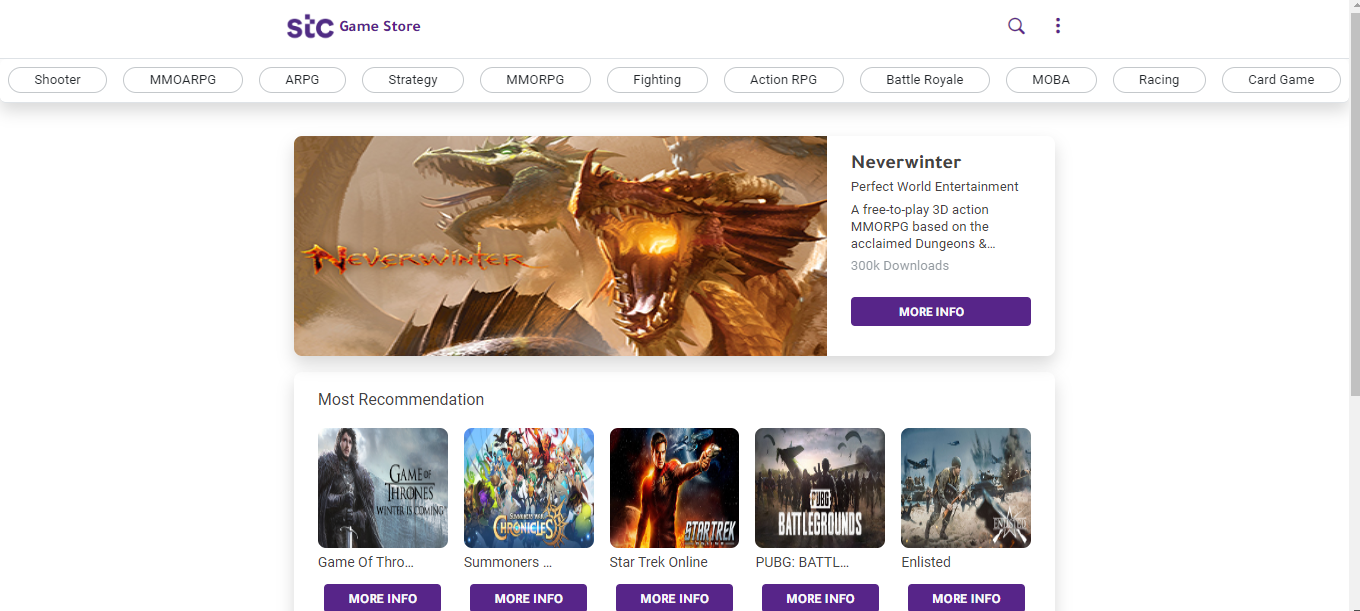Open the Star Trek Online thumbnail
This screenshot has height=611, width=1360.
(x=674, y=487)
